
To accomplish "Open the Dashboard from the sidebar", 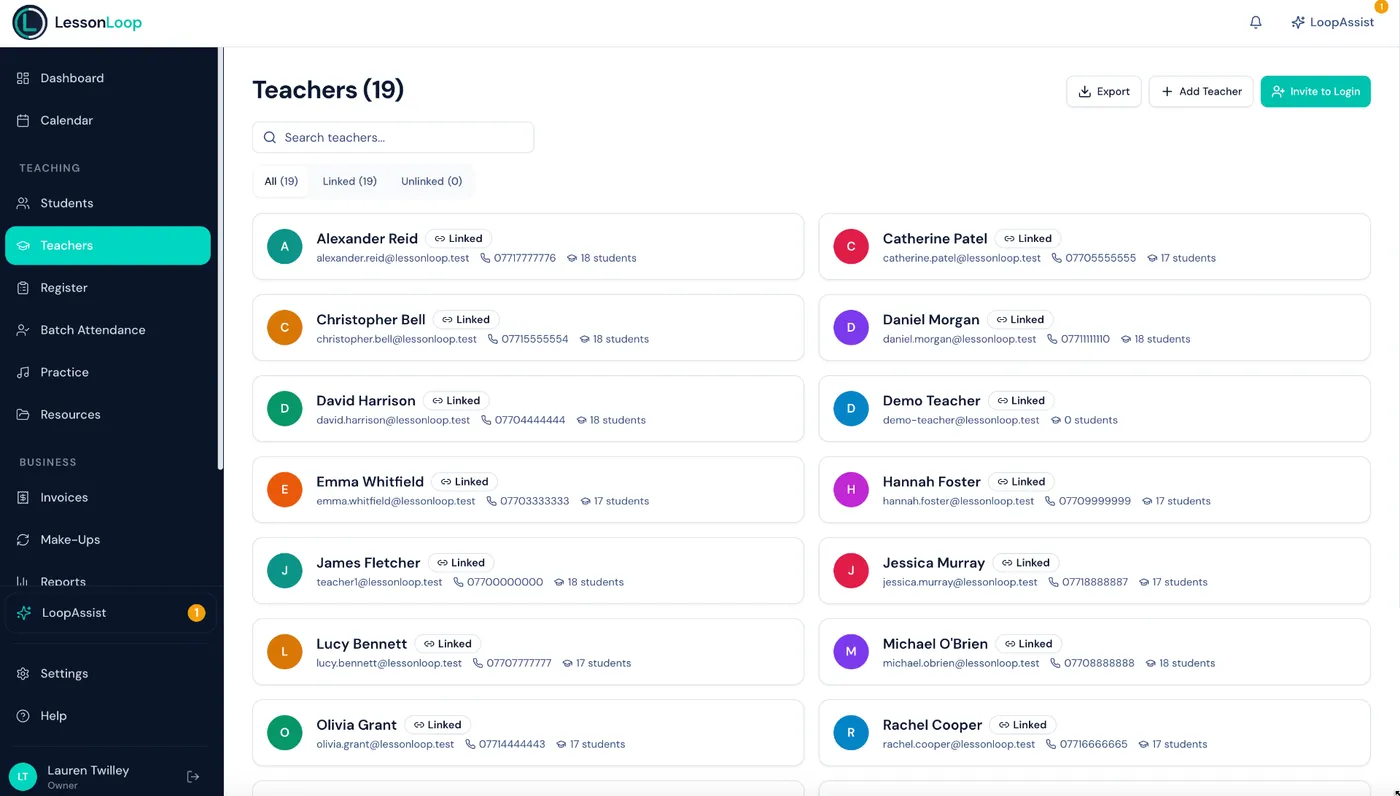I will point(71,77).
